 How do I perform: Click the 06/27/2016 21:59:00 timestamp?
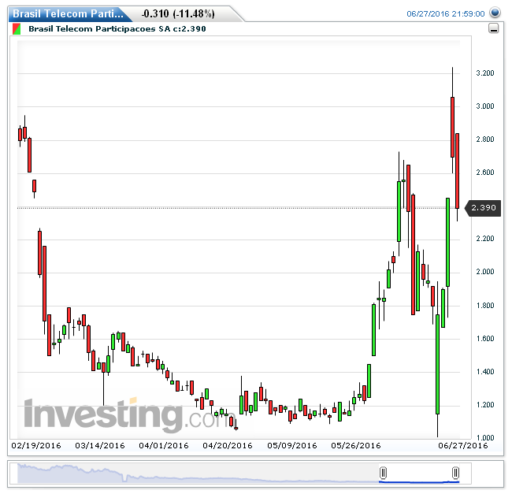445,14
